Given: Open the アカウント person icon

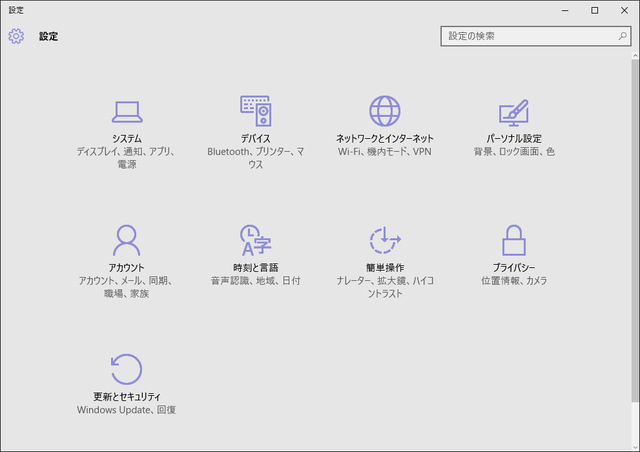Looking at the screenshot, I should (x=127, y=240).
